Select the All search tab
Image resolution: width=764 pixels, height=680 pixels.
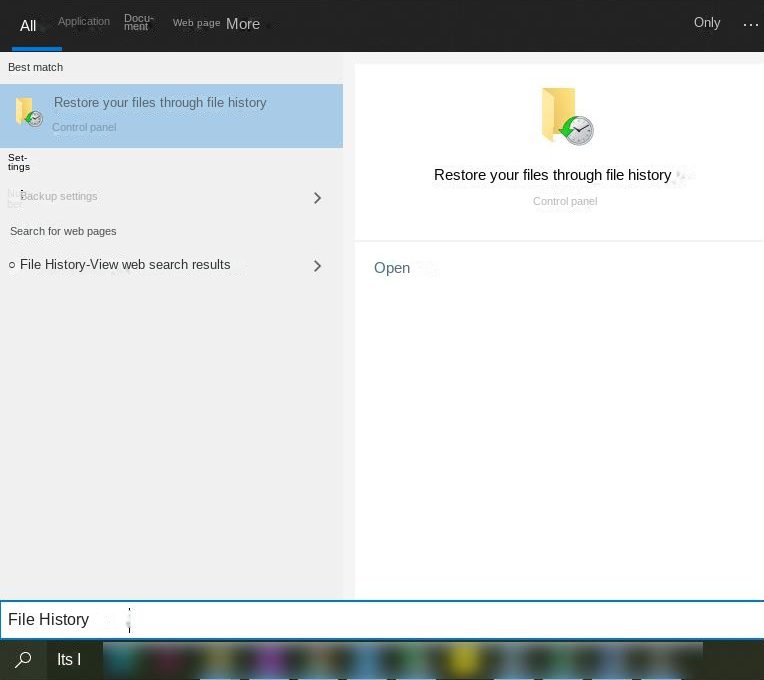tap(28, 26)
